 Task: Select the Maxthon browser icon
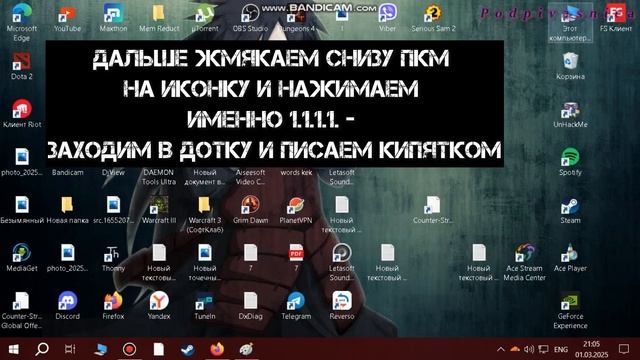[x=113, y=18]
